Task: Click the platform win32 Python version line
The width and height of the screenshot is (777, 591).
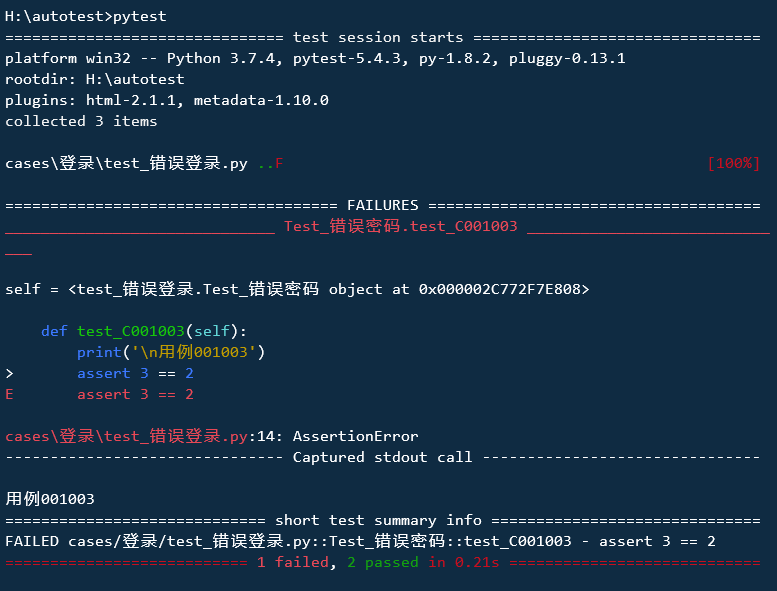Action: (x=315, y=58)
